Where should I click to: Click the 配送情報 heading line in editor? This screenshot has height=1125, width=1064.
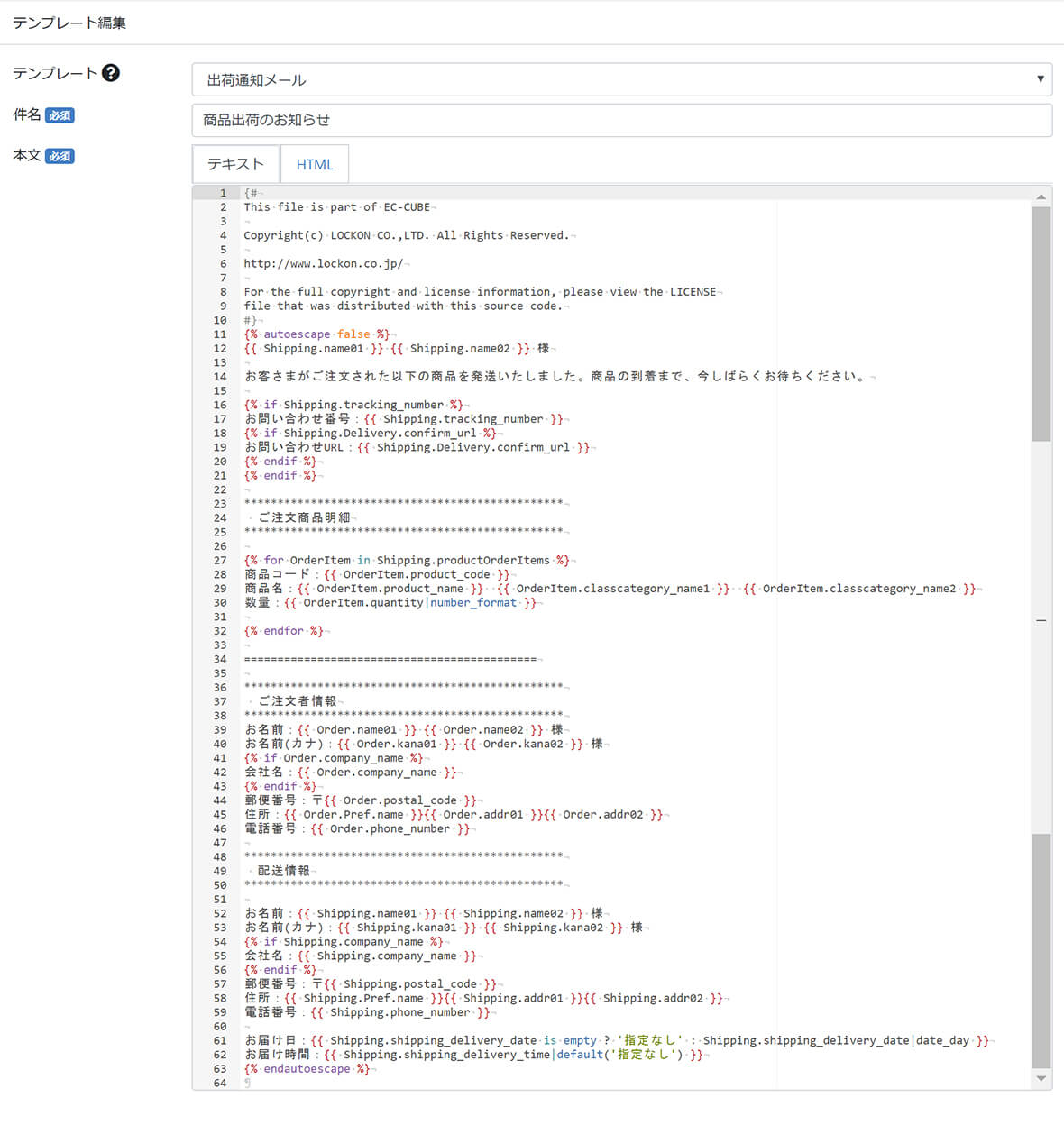coord(283,871)
